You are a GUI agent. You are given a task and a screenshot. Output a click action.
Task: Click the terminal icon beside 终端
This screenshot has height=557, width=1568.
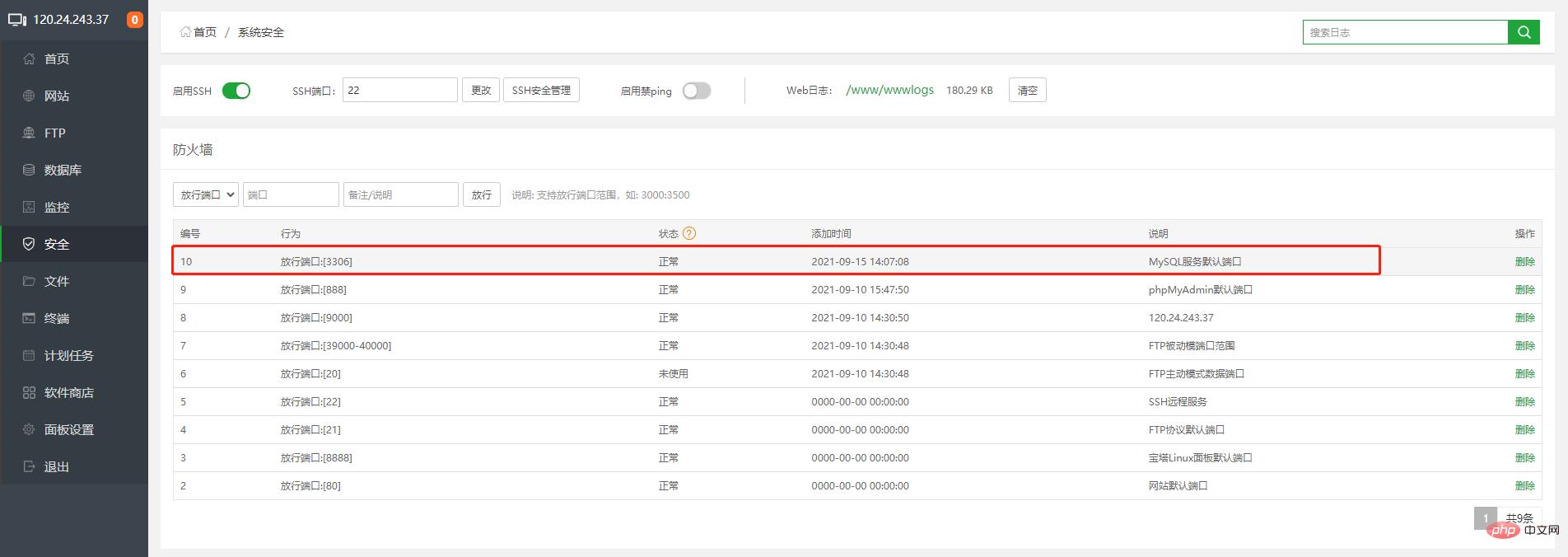(x=29, y=318)
